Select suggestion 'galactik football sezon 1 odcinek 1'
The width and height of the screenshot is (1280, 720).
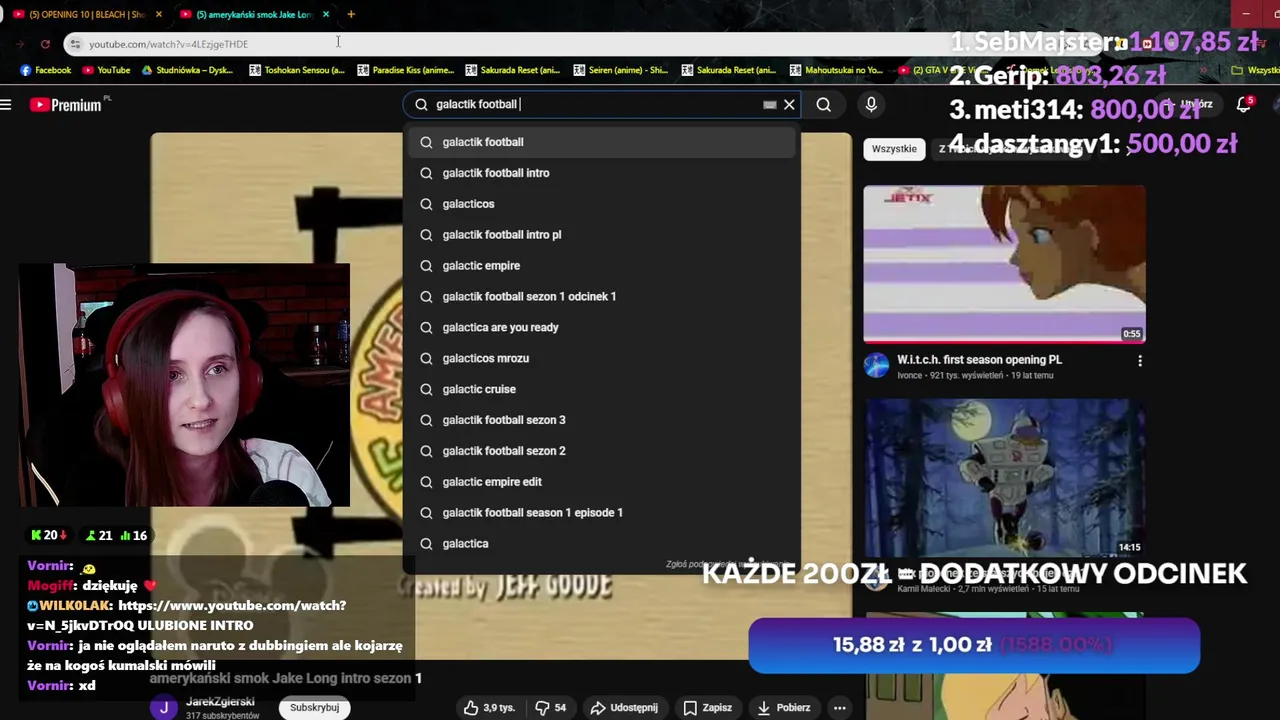601,296
